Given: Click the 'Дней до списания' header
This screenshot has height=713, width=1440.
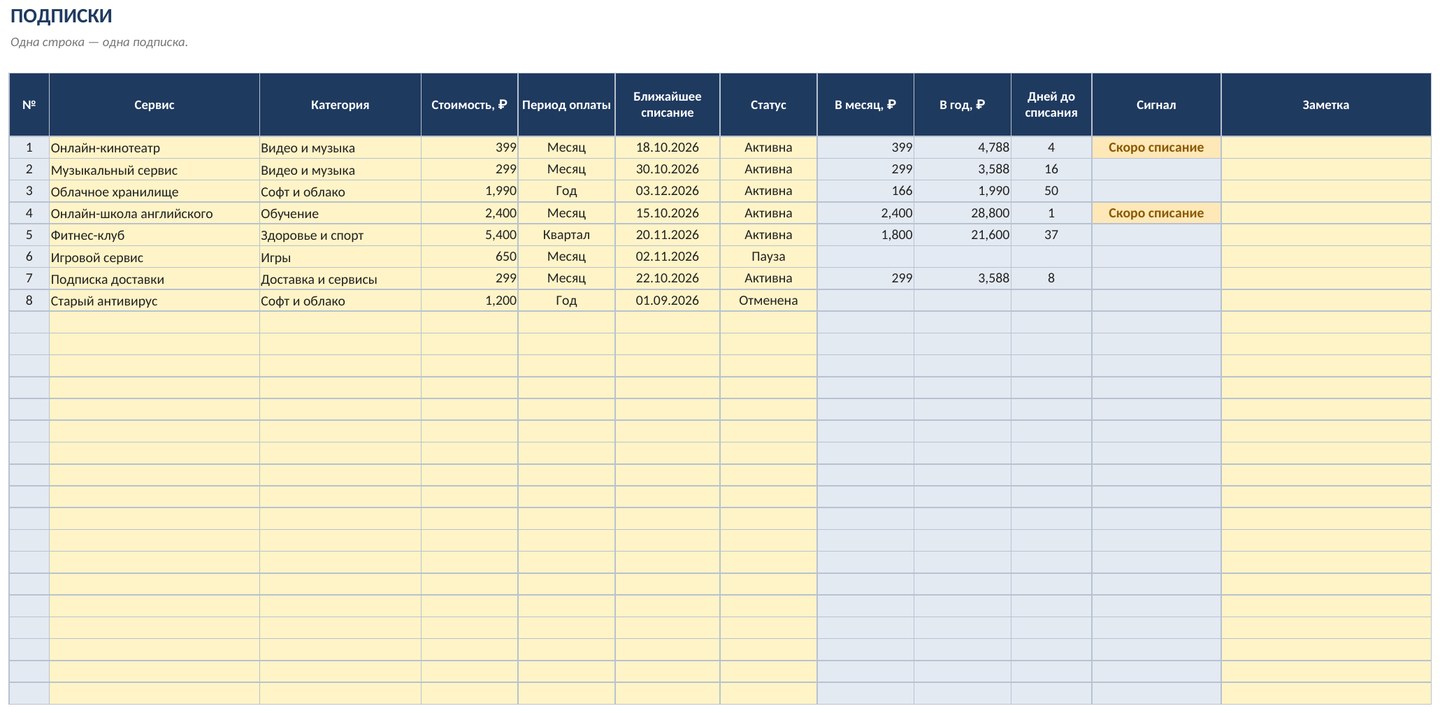Looking at the screenshot, I should [1051, 105].
